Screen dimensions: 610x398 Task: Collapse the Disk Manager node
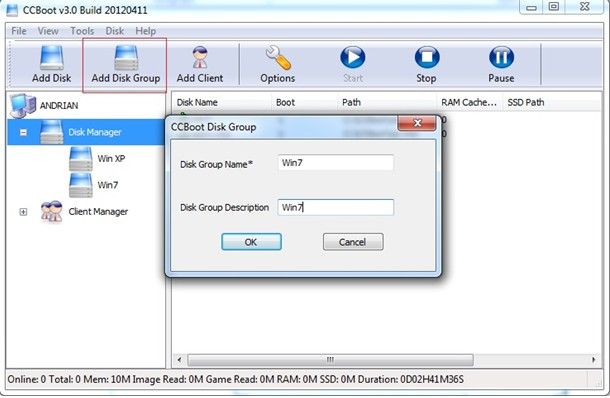(x=23, y=132)
